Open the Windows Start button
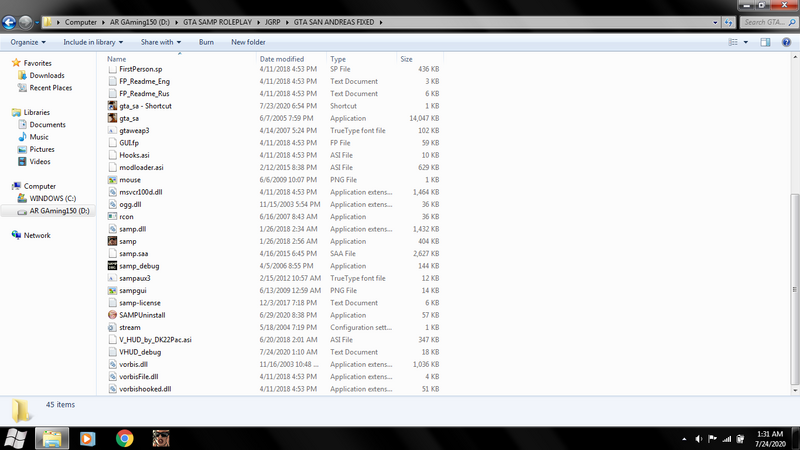 (x=15, y=438)
